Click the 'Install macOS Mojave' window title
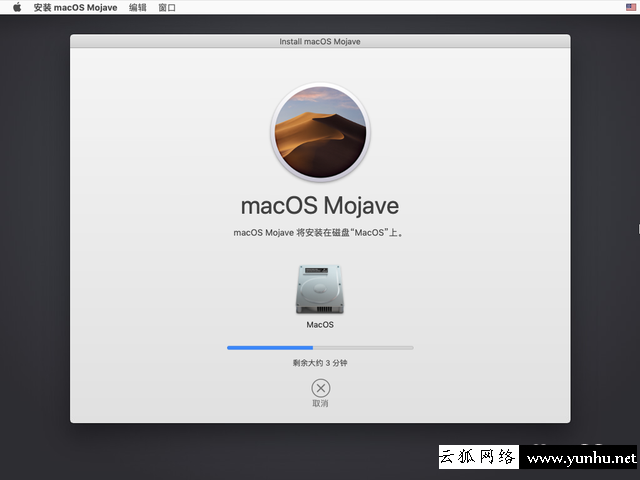The width and height of the screenshot is (640, 480). (x=320, y=42)
